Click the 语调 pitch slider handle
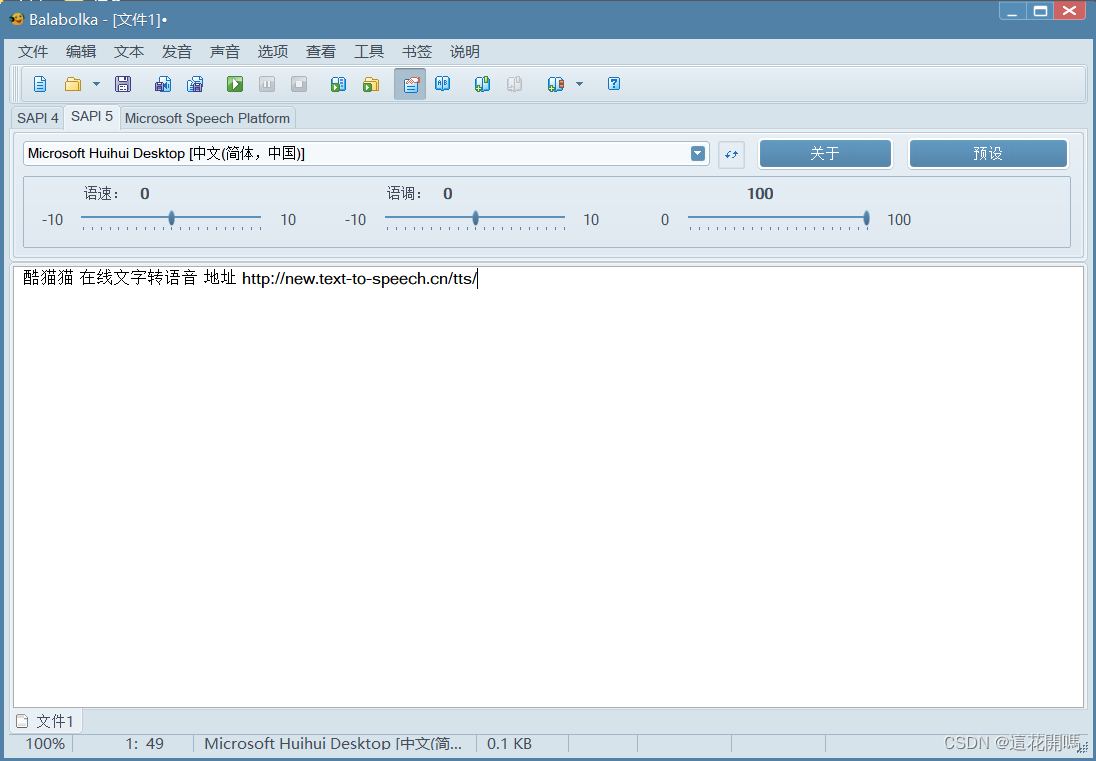 [x=475, y=218]
